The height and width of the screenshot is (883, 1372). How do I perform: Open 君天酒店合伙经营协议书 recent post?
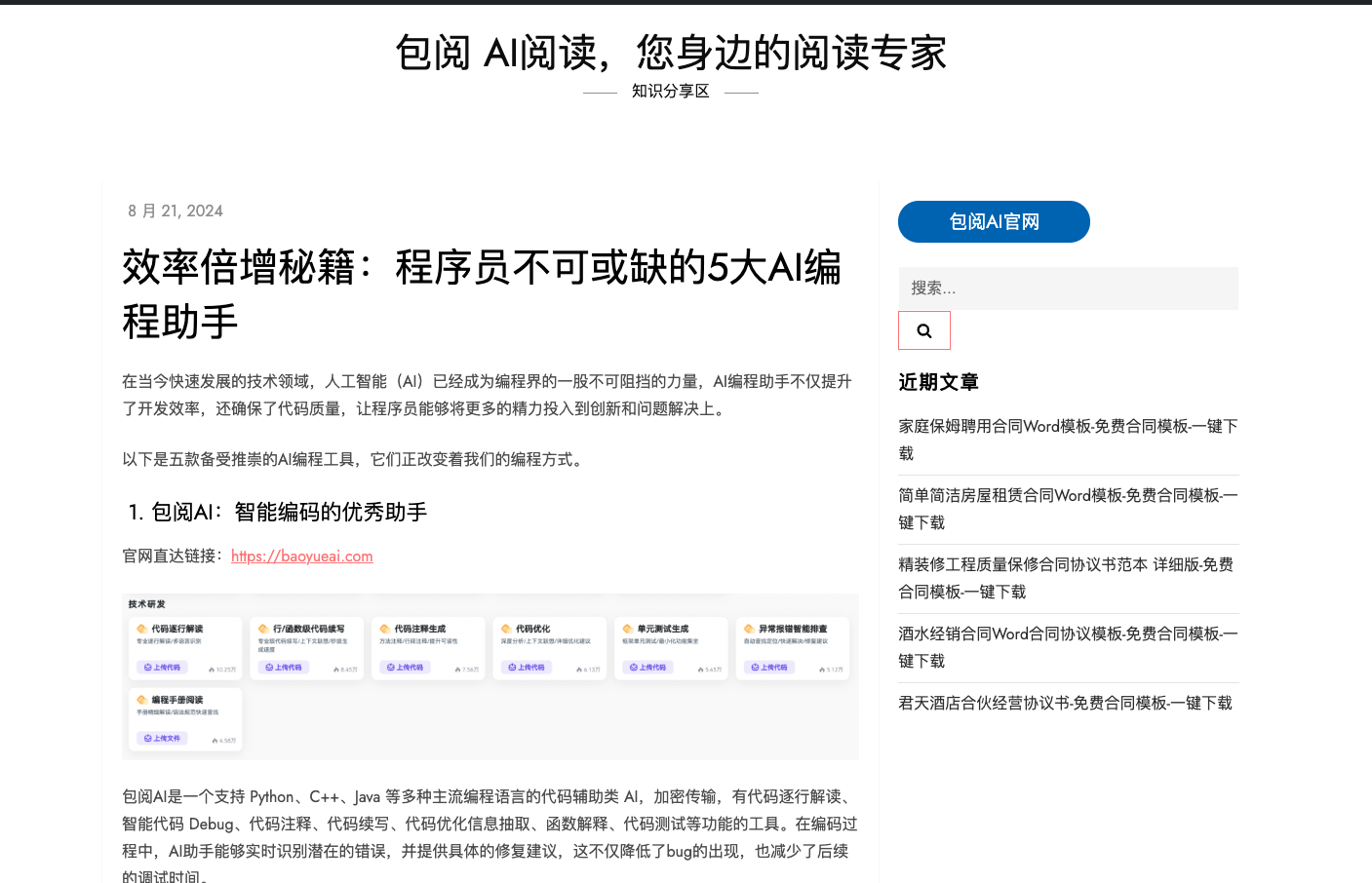pos(1065,703)
